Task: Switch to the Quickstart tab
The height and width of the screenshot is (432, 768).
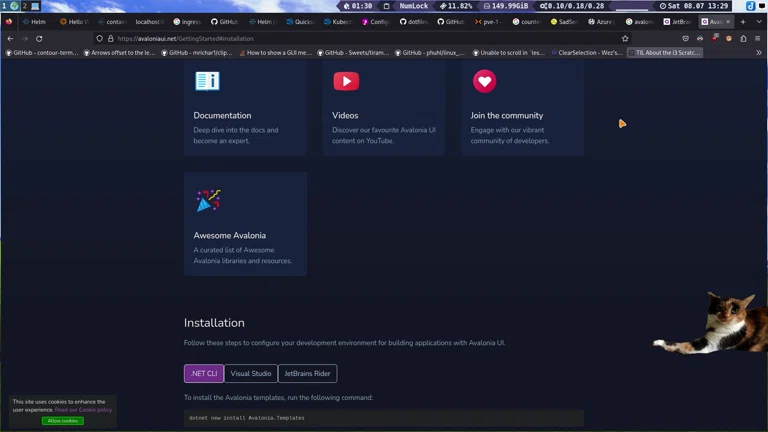Action: point(300,22)
